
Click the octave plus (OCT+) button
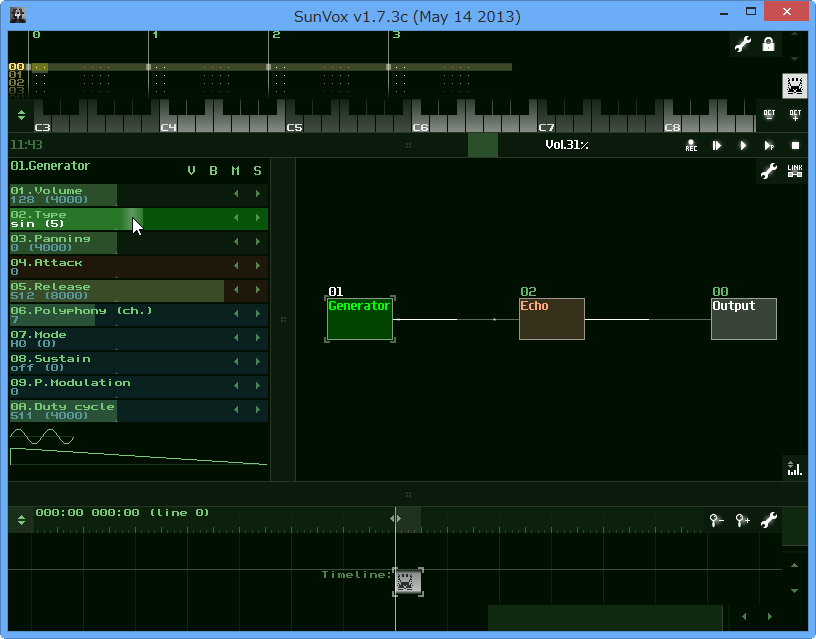click(795, 116)
